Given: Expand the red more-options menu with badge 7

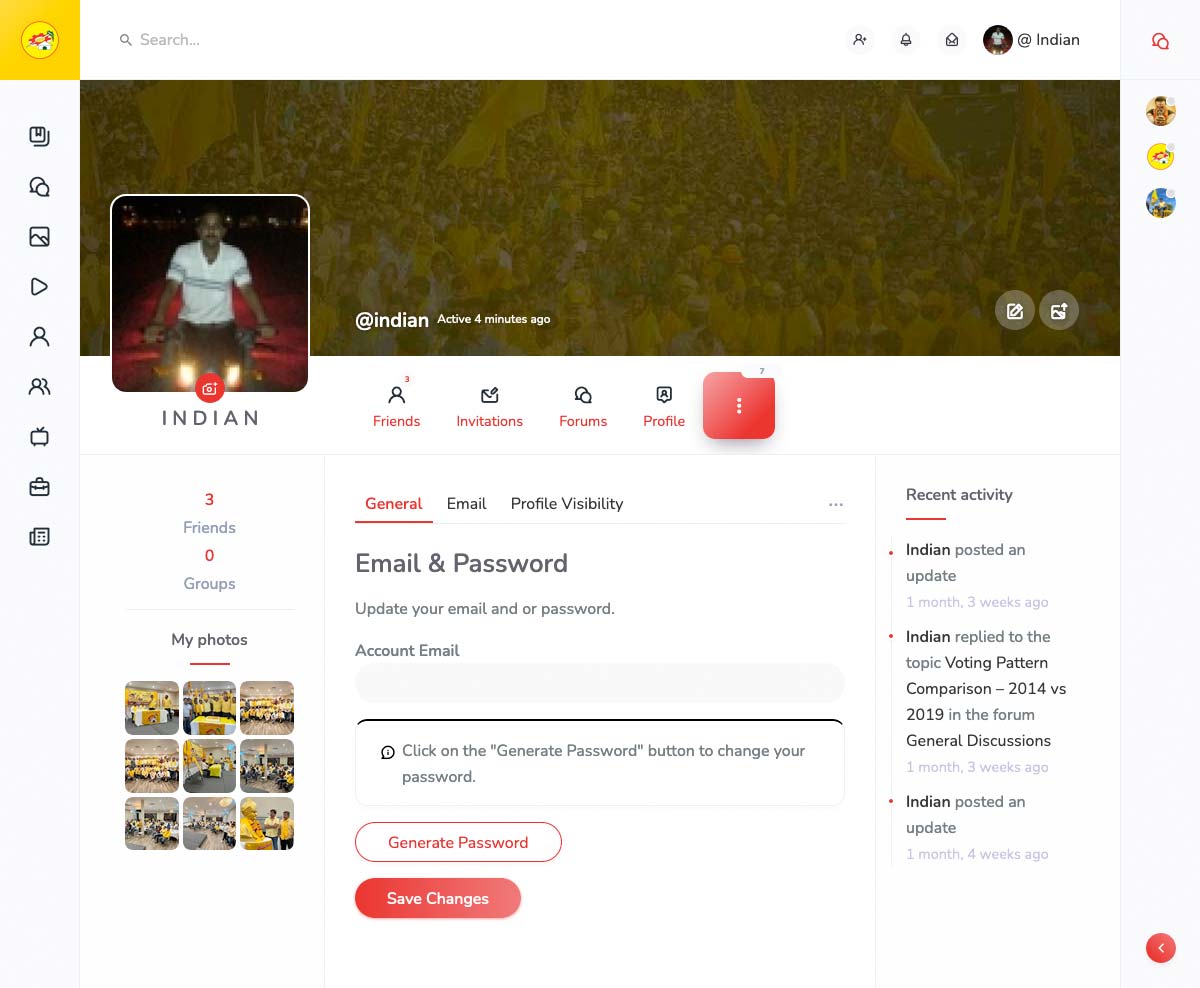Looking at the screenshot, I should click(x=739, y=405).
